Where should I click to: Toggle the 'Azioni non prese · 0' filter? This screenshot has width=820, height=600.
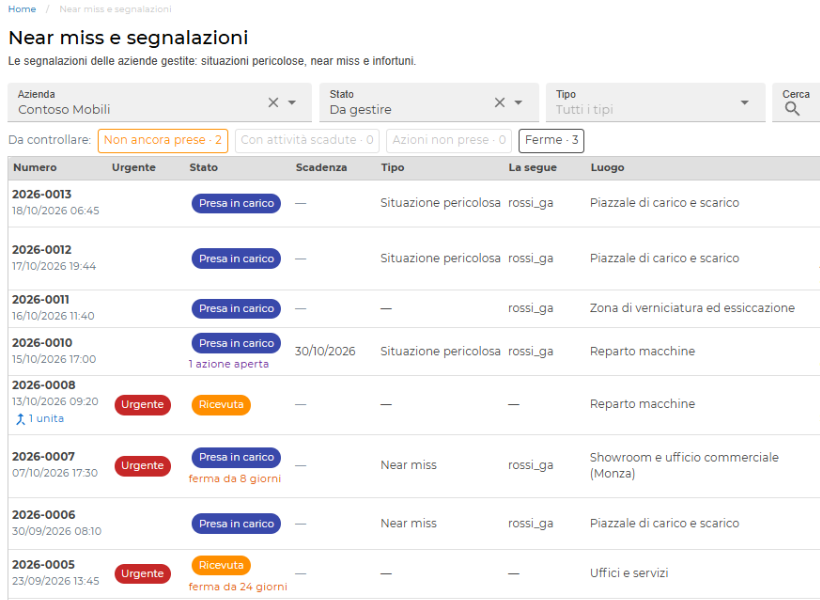coord(449,140)
